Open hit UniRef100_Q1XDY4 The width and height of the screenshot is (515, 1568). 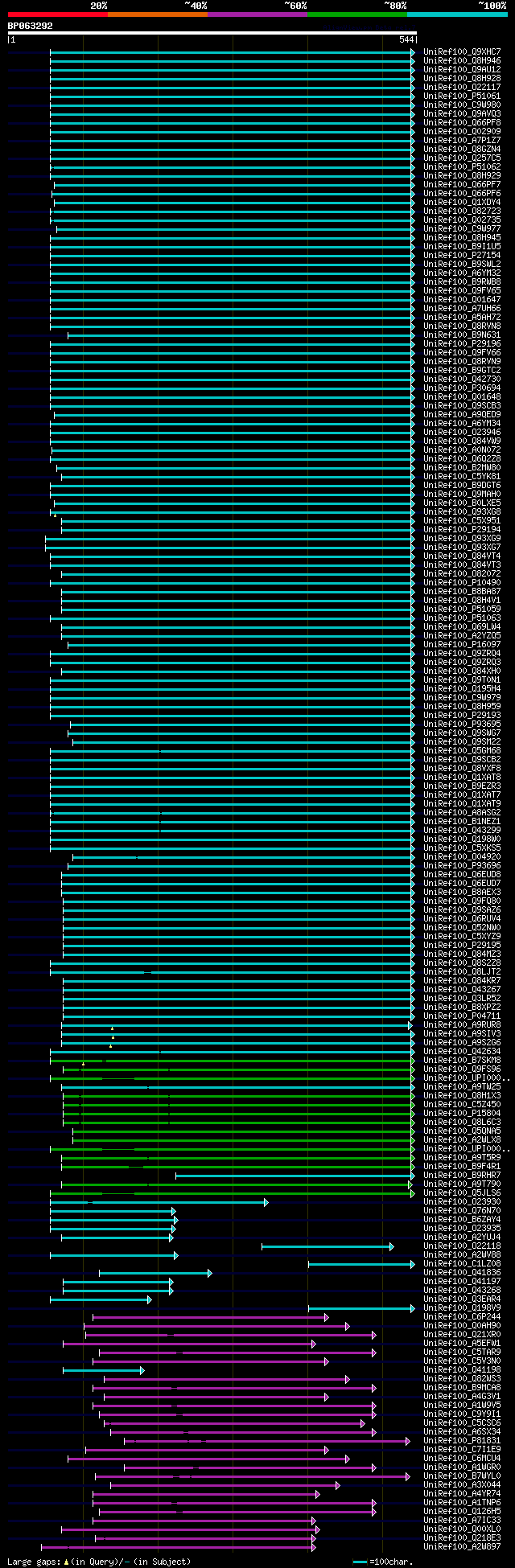coord(462,202)
